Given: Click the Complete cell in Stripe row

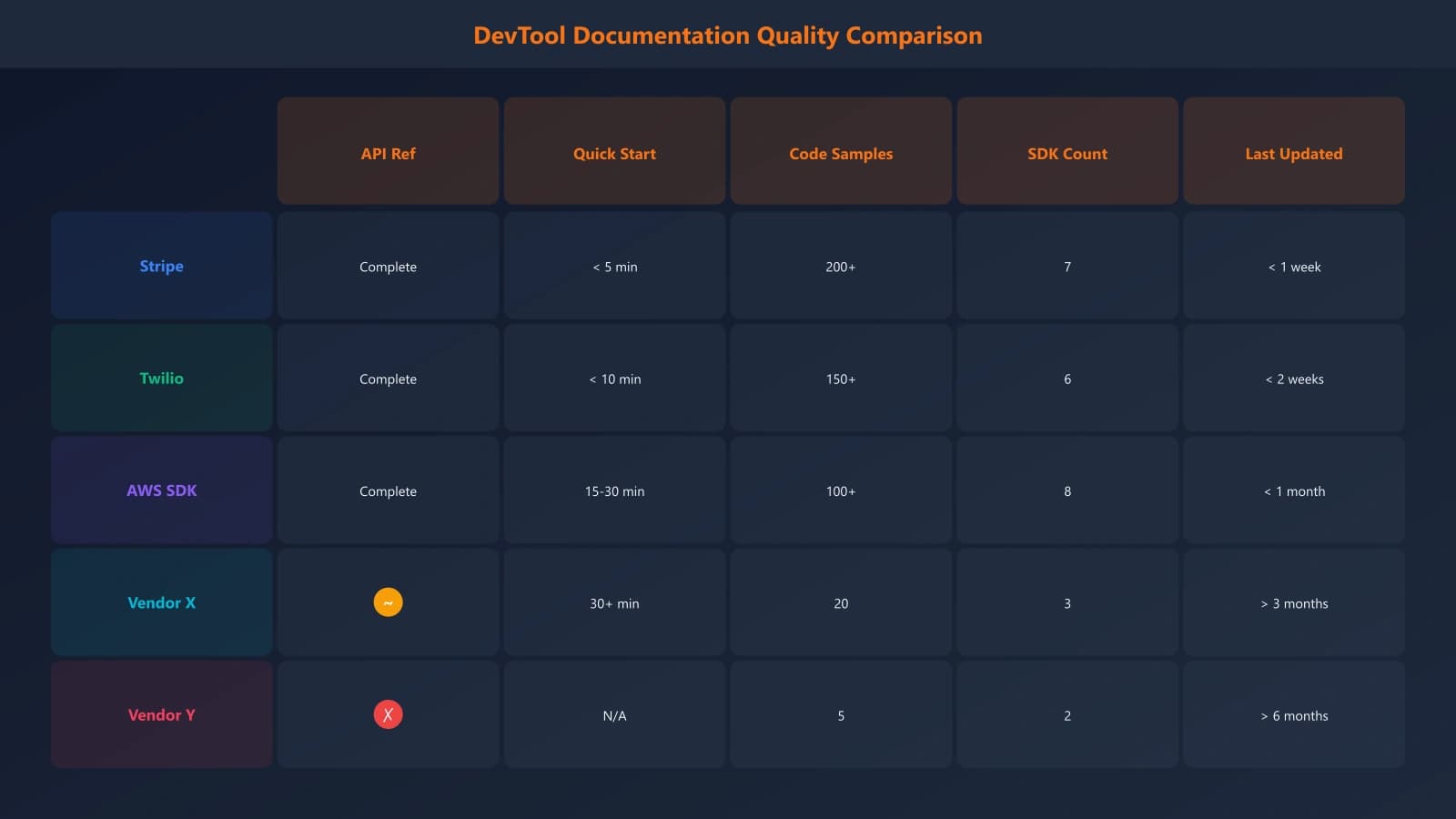Looking at the screenshot, I should point(388,266).
